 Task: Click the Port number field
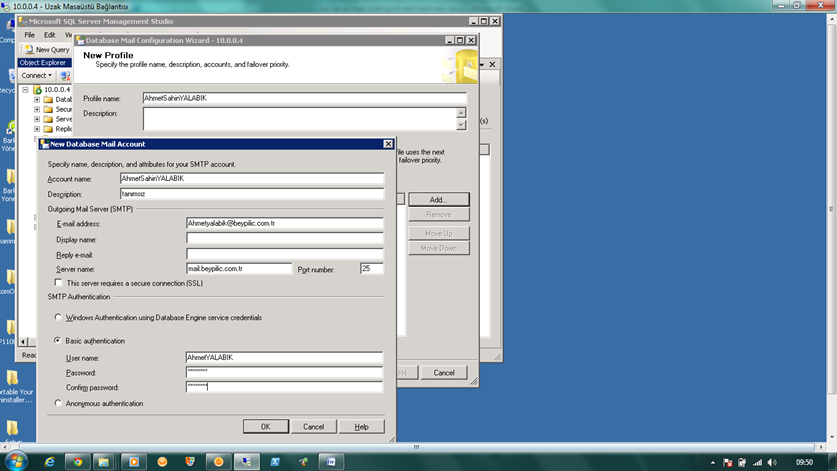[372, 269]
